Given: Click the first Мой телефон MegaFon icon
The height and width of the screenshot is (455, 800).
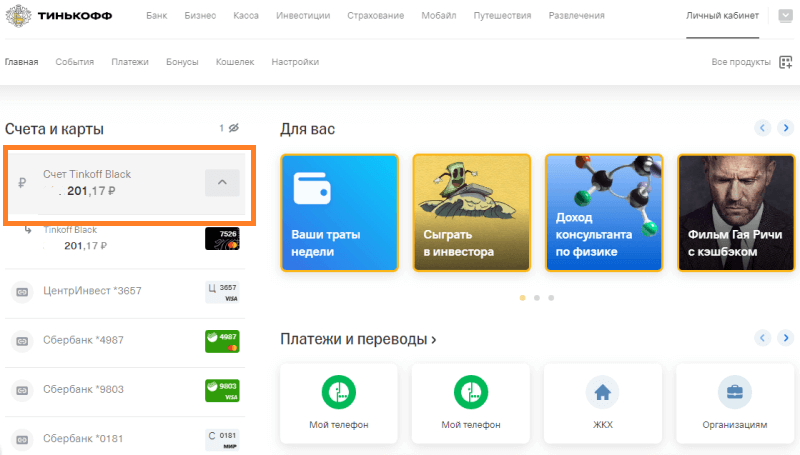Looking at the screenshot, I should pos(339,392).
